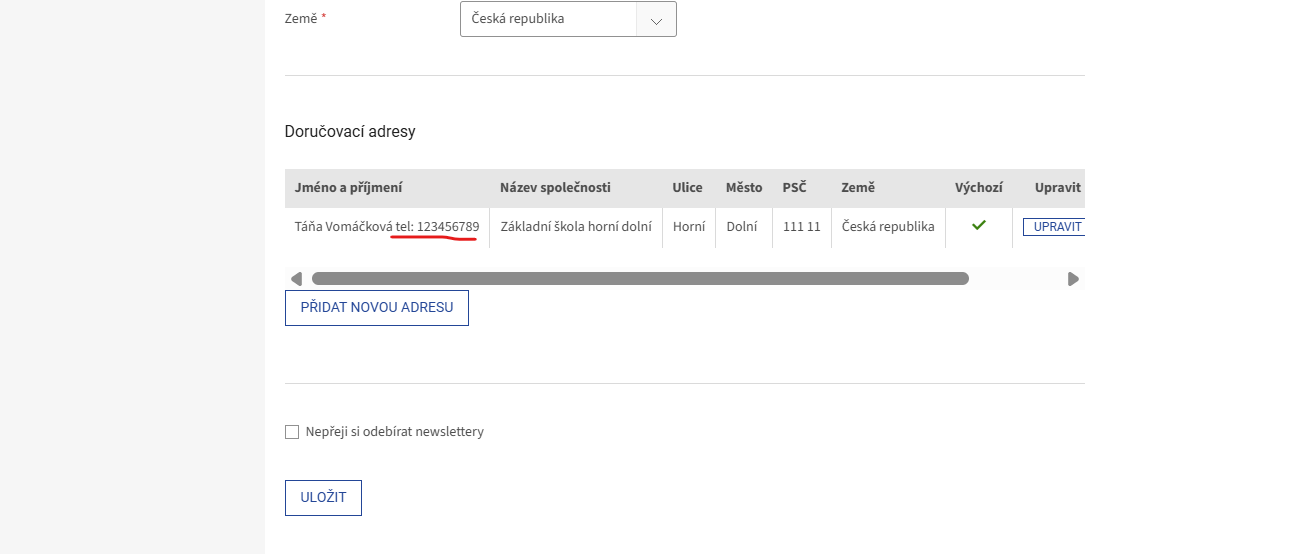Click the 'Výchozí' column header
This screenshot has height=554, width=1305.
tap(979, 188)
